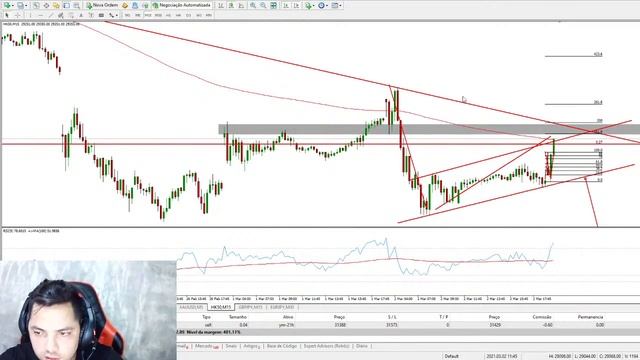Expand the periods dropdown arrow
The image size is (640, 360).
point(327,6)
